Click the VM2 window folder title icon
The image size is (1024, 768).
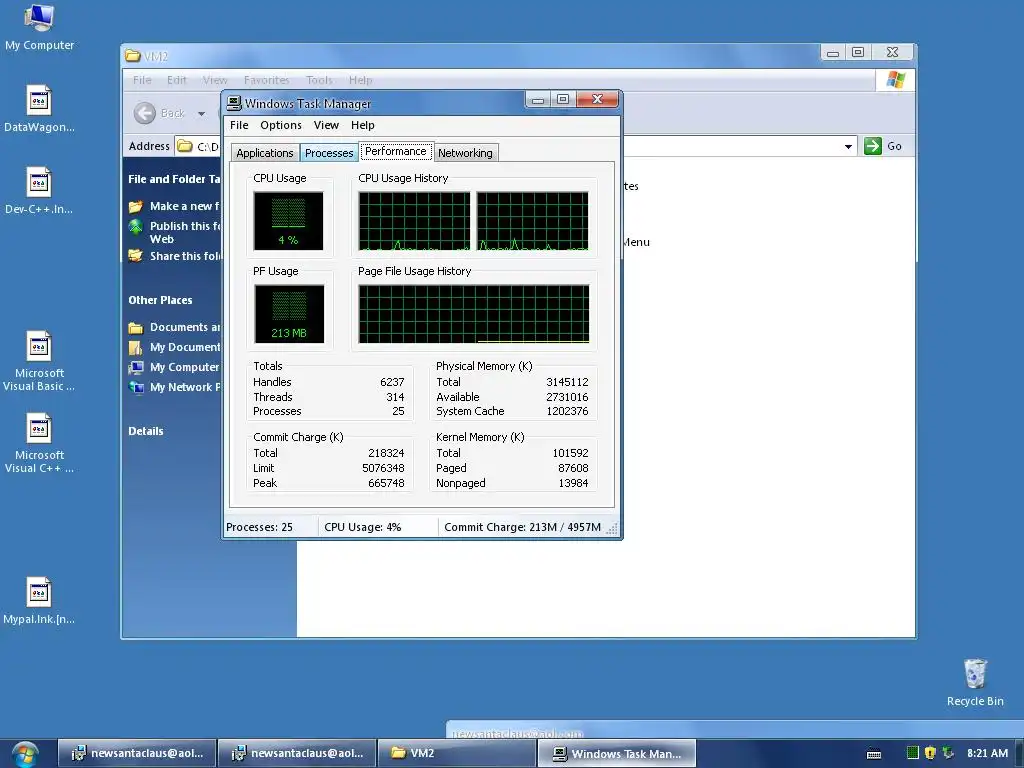coord(133,56)
